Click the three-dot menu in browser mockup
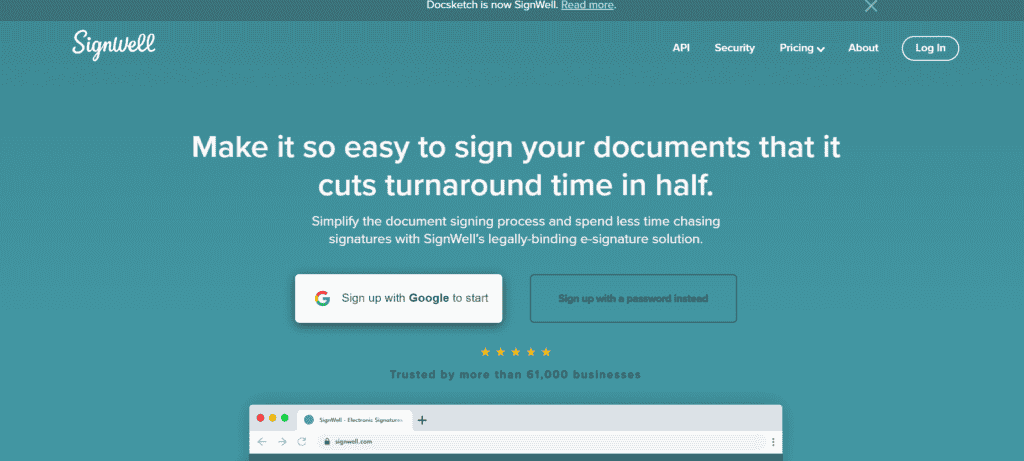 pyautogui.click(x=773, y=441)
